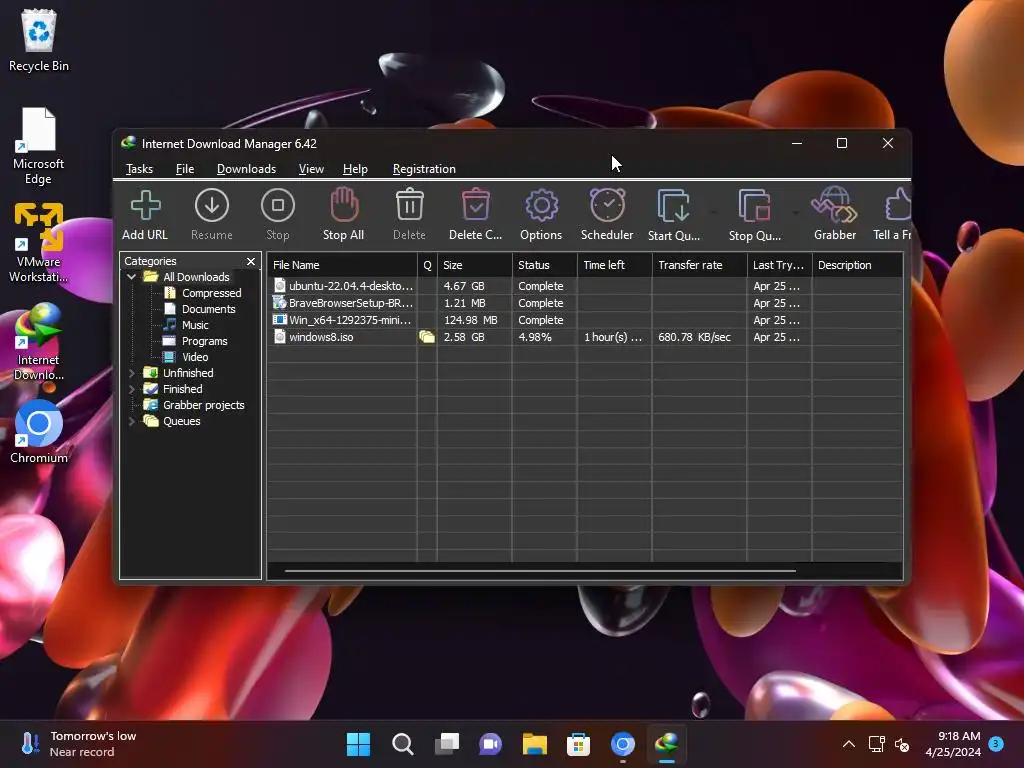This screenshot has width=1024, height=768.
Task: Select the Compressed category folder
Action: click(211, 293)
